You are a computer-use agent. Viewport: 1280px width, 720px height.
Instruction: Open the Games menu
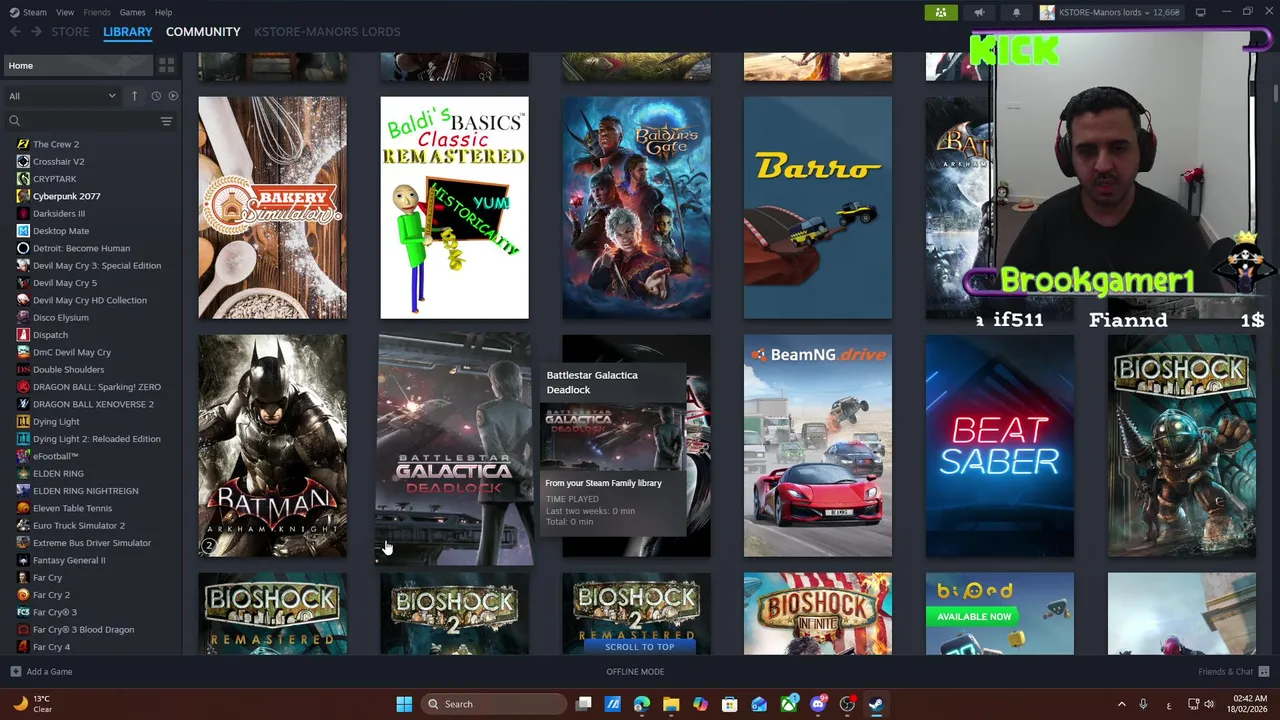point(132,12)
